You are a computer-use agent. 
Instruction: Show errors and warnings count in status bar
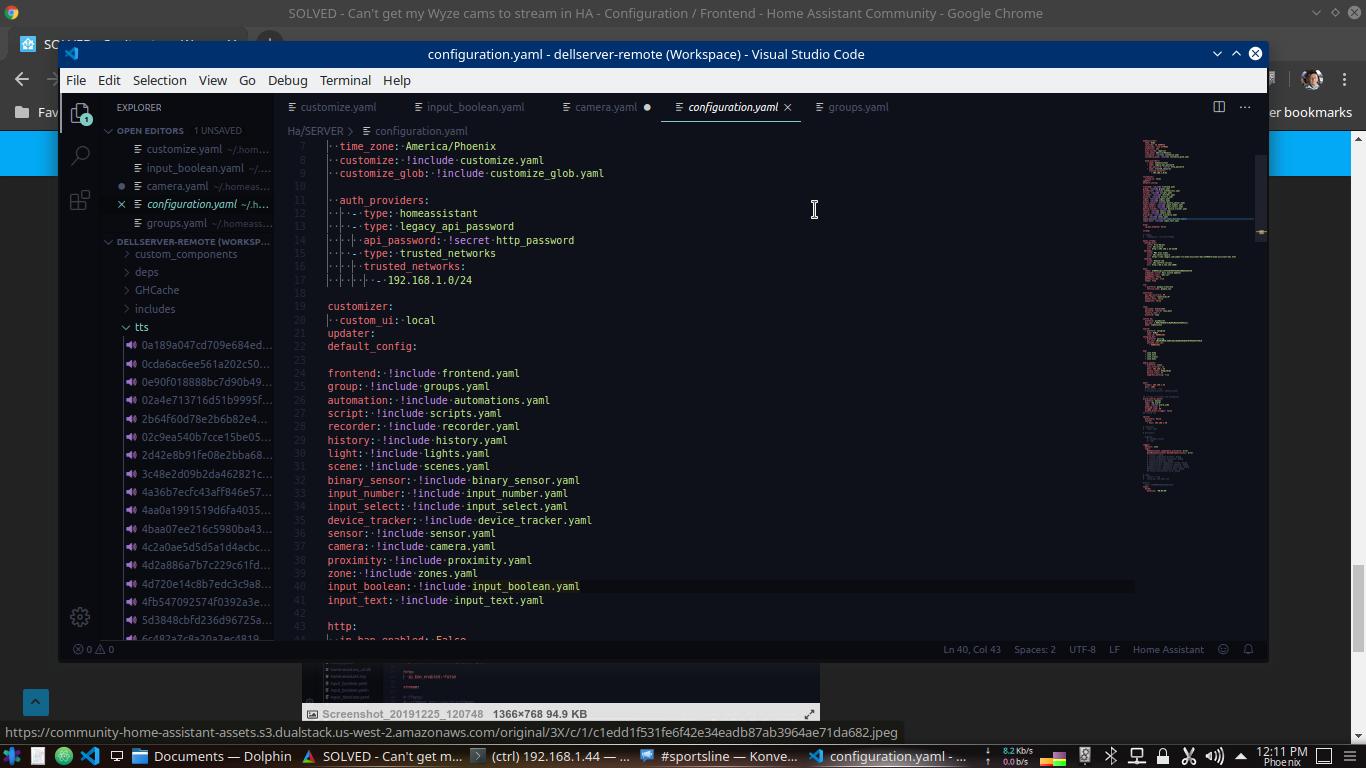click(x=93, y=649)
